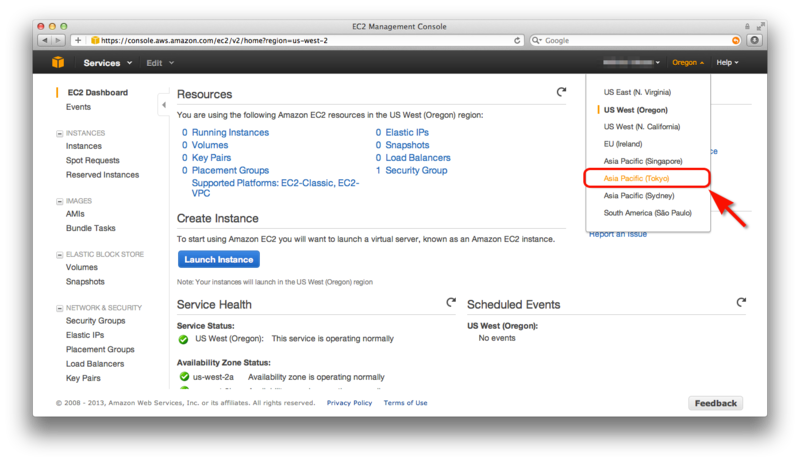This screenshot has height=462, width=800.
Task: Select EC2 Dashboard in sidebar
Action: coord(98,92)
